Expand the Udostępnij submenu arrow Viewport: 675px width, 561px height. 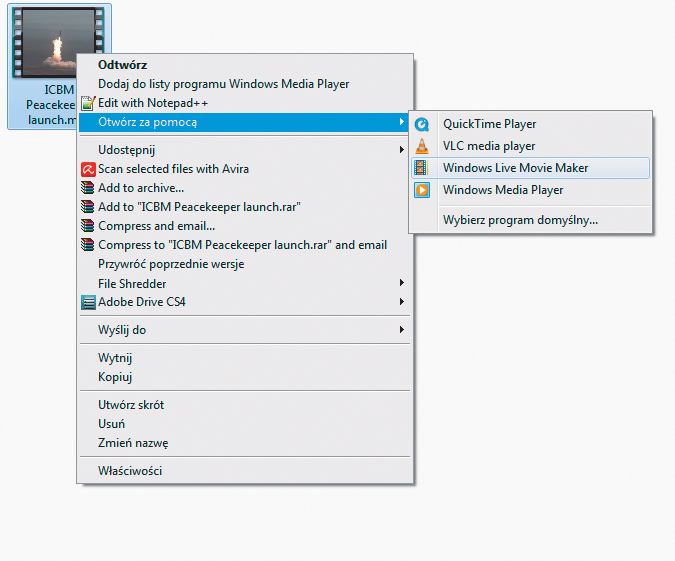point(401,149)
